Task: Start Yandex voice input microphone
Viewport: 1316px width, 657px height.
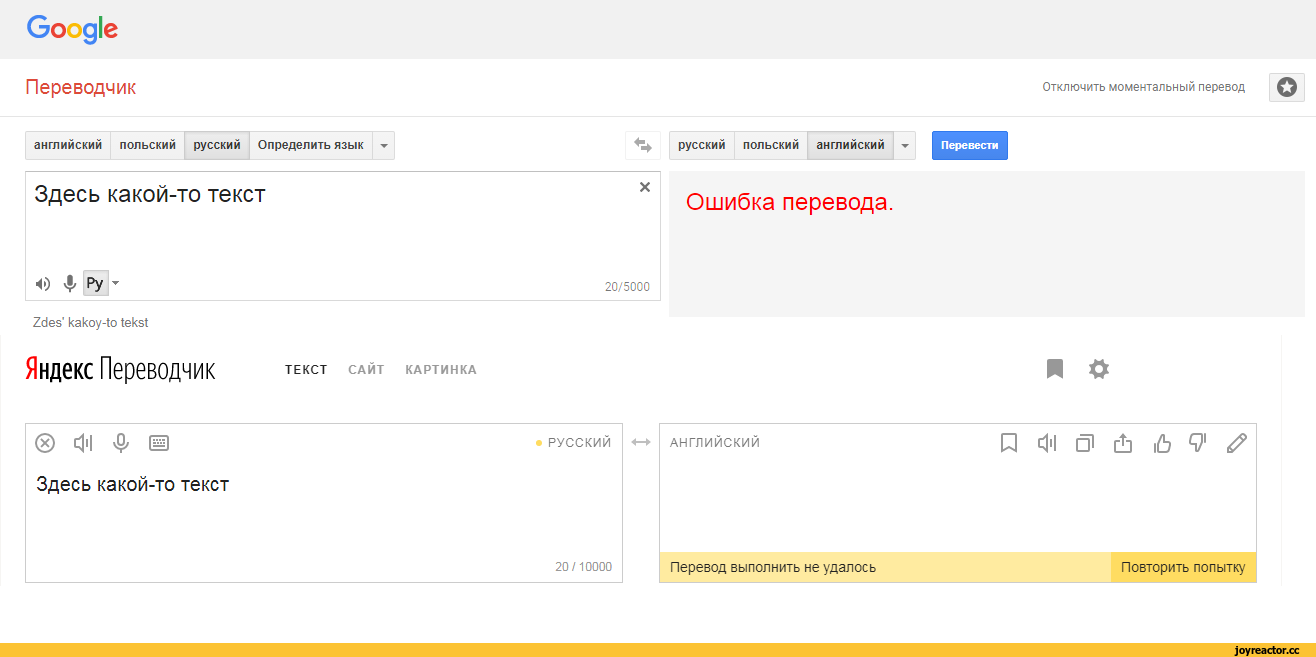Action: (x=121, y=443)
